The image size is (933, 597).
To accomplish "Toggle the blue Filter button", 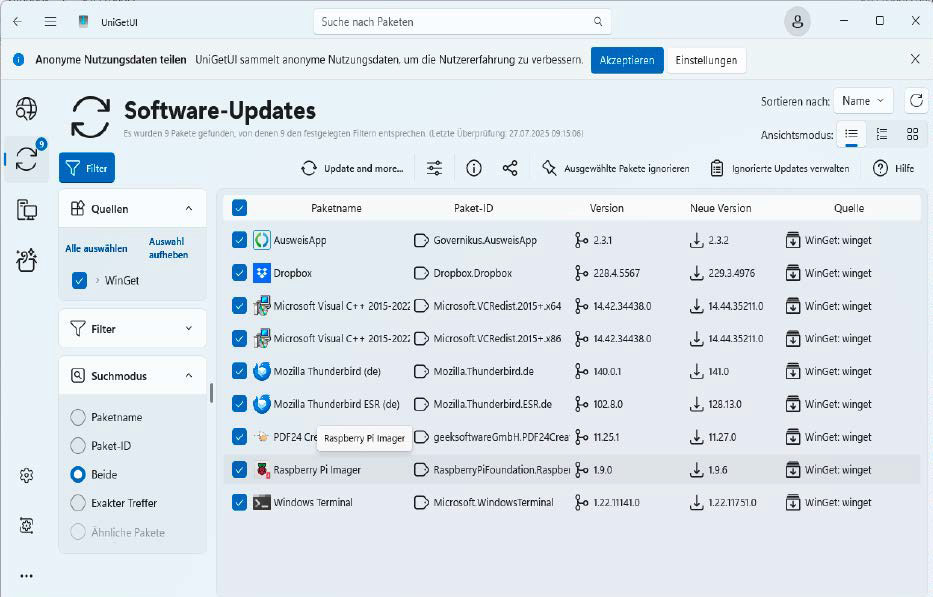I will [x=87, y=168].
